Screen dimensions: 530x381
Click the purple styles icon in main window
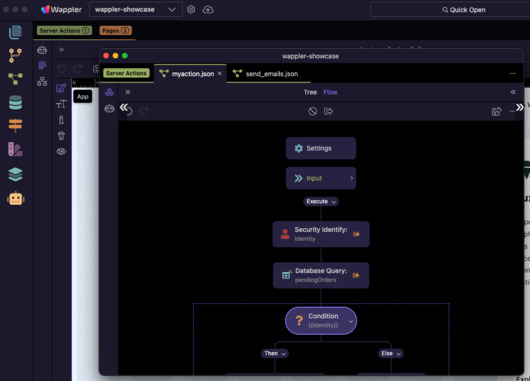click(x=42, y=65)
